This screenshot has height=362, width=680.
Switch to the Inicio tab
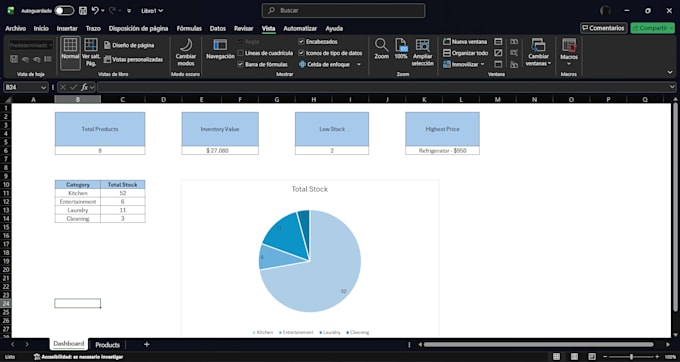click(41, 29)
